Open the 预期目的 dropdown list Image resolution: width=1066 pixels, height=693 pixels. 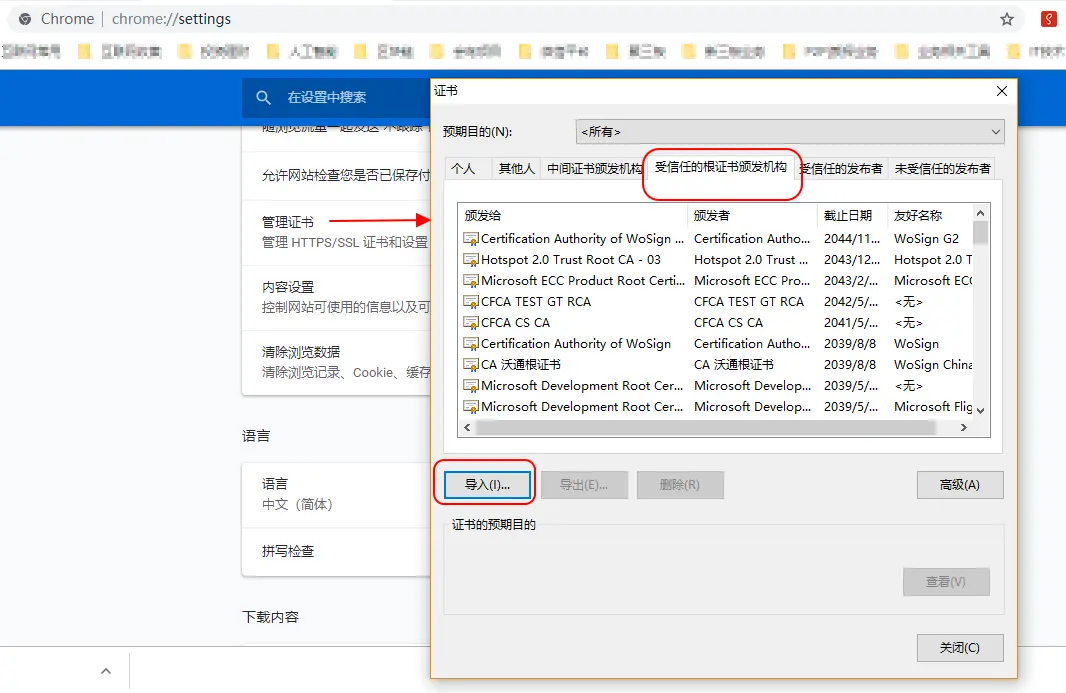click(x=790, y=132)
